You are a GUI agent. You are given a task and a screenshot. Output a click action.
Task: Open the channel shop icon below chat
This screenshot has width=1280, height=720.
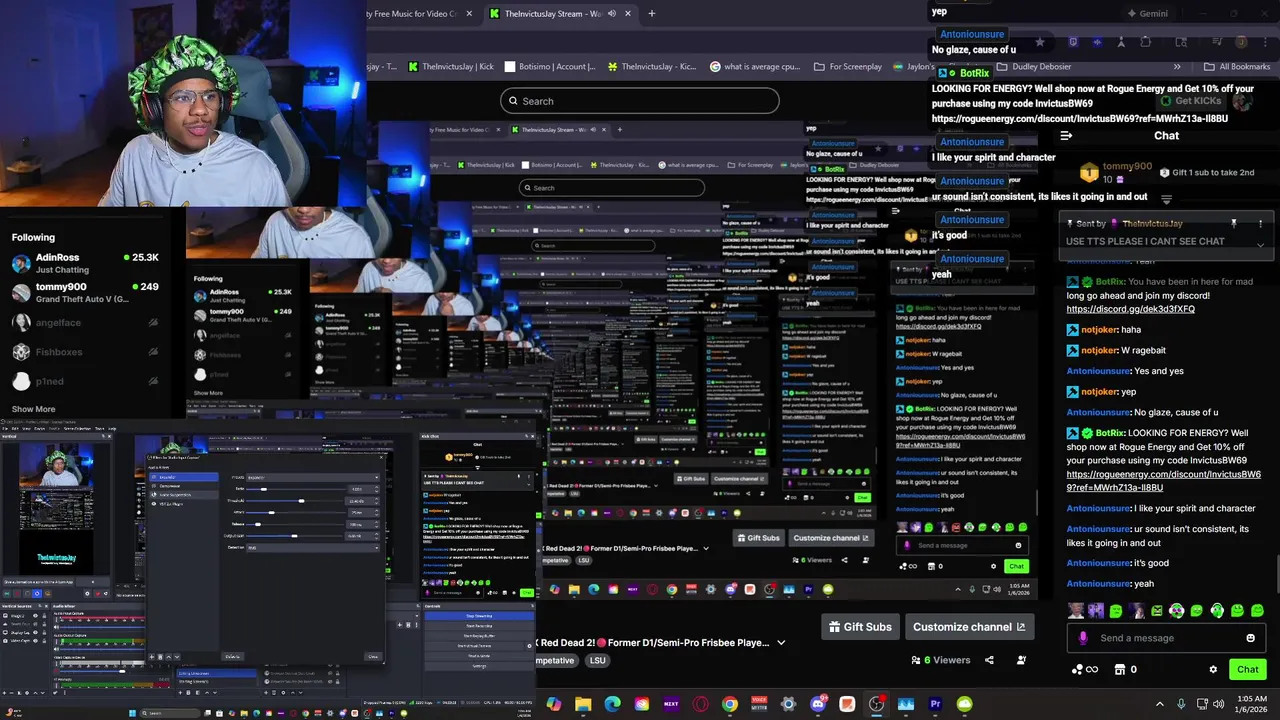click(x=1120, y=669)
